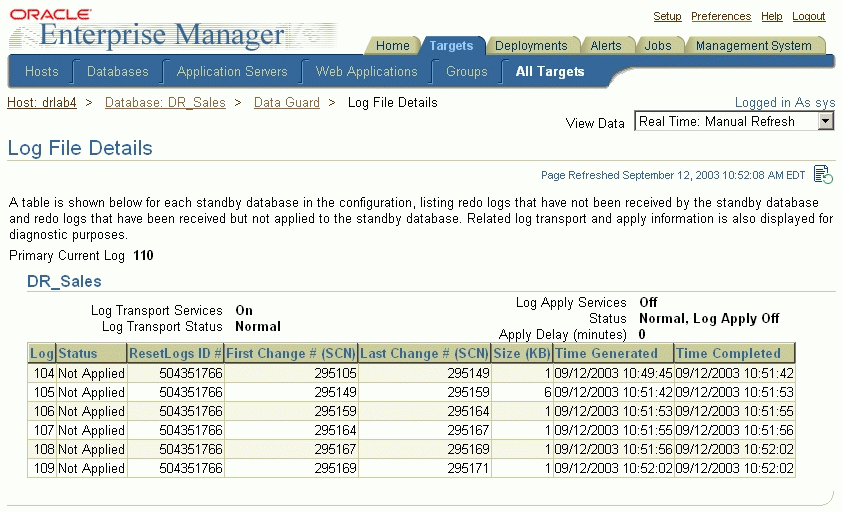Click Time Completed 09/12/2003 10:51:53
This screenshot has width=842, height=512.
[x=734, y=392]
